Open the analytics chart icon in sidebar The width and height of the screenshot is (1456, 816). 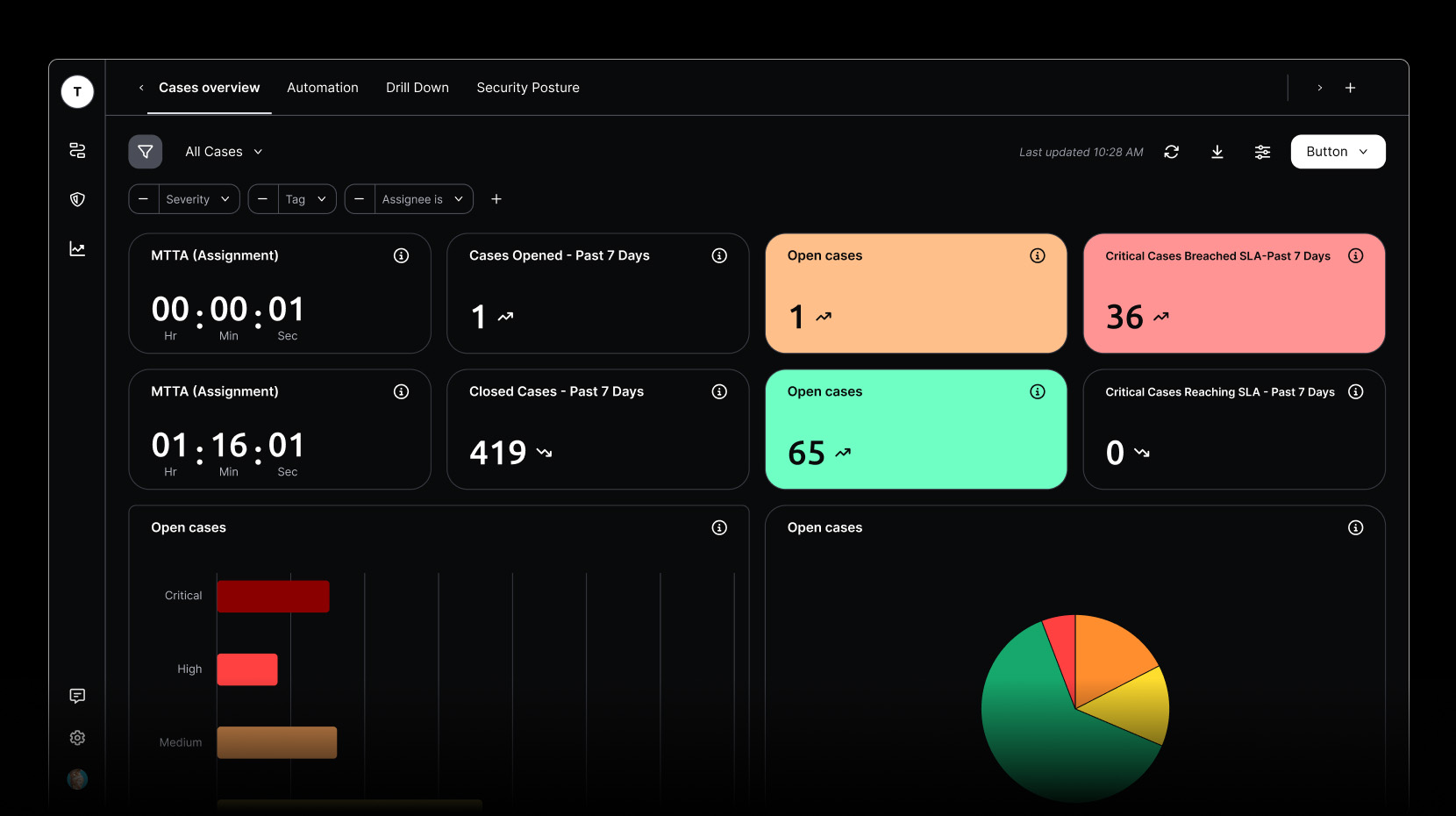coord(77,249)
